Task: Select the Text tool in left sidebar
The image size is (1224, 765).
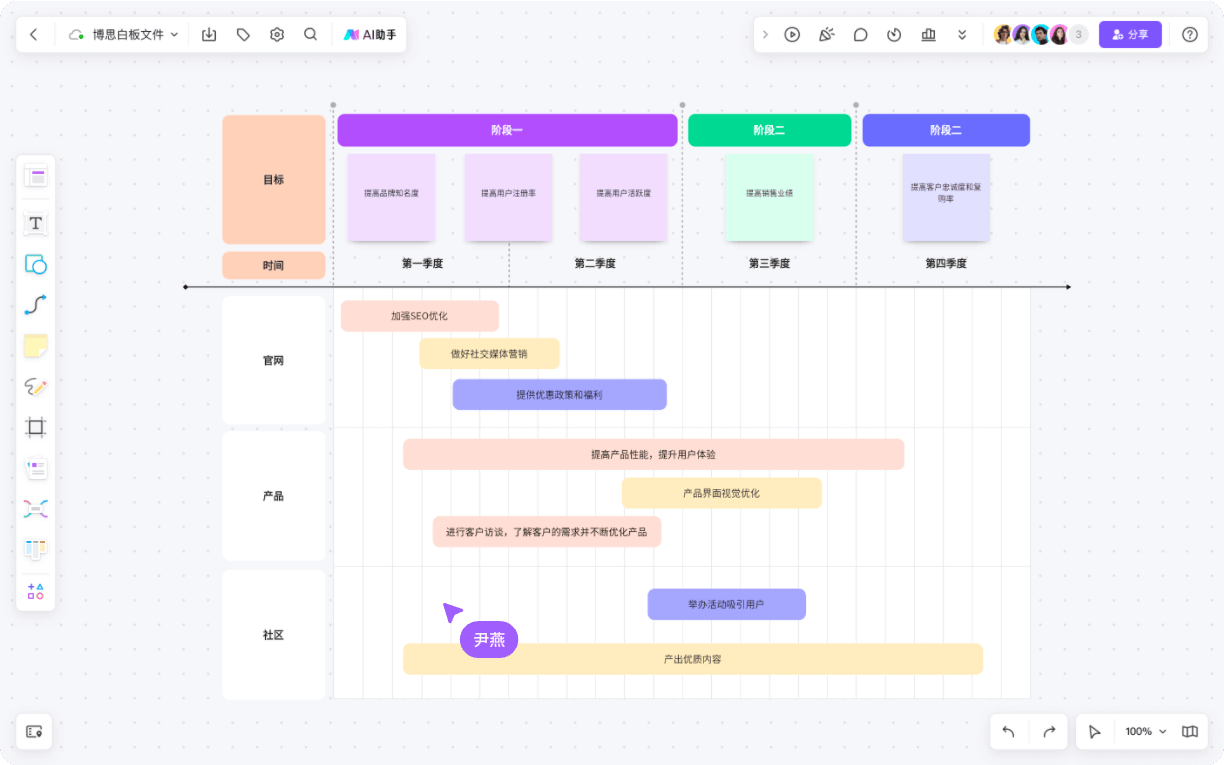Action: click(x=36, y=223)
